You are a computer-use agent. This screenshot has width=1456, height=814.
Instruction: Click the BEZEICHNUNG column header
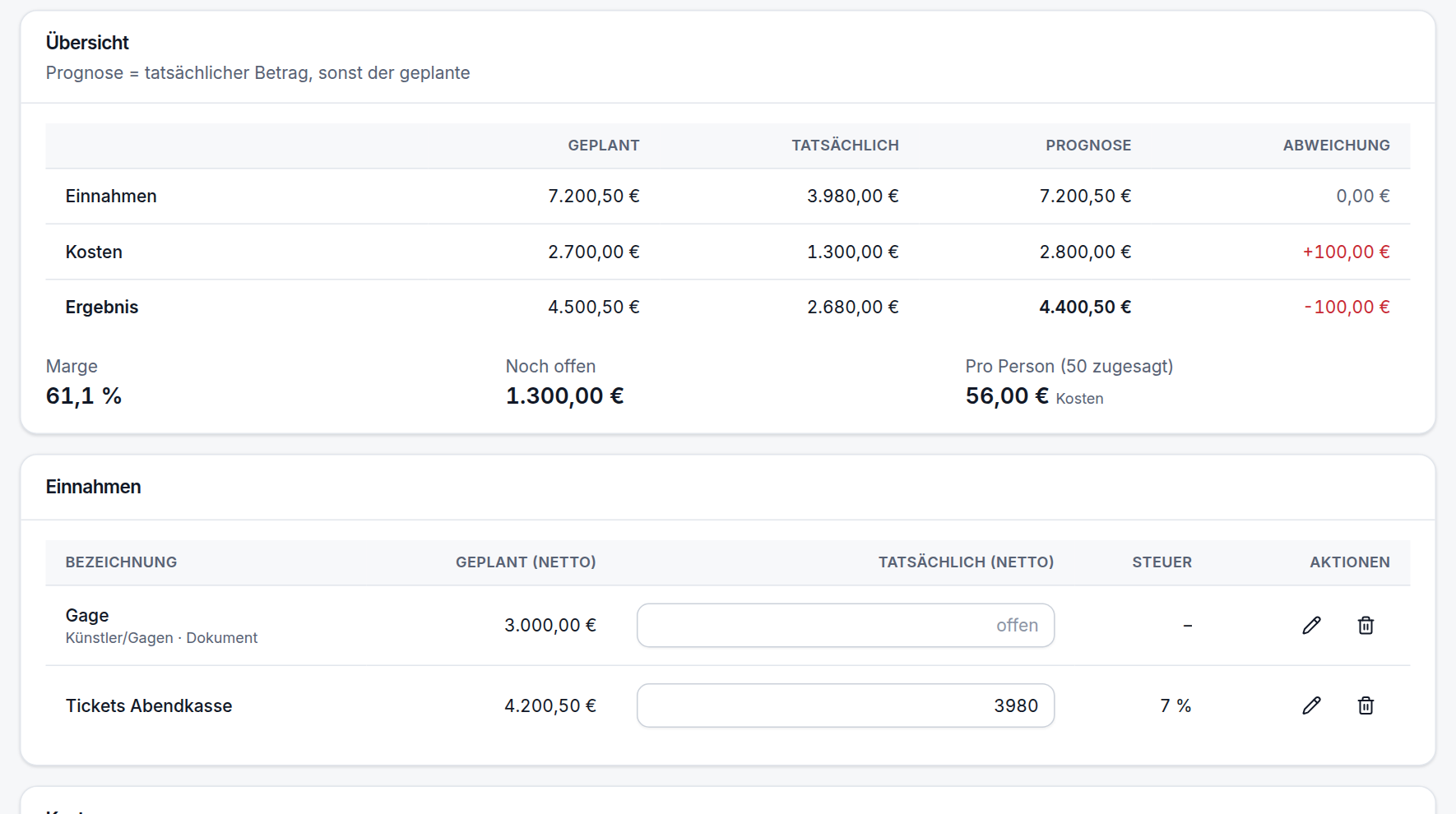click(122, 562)
